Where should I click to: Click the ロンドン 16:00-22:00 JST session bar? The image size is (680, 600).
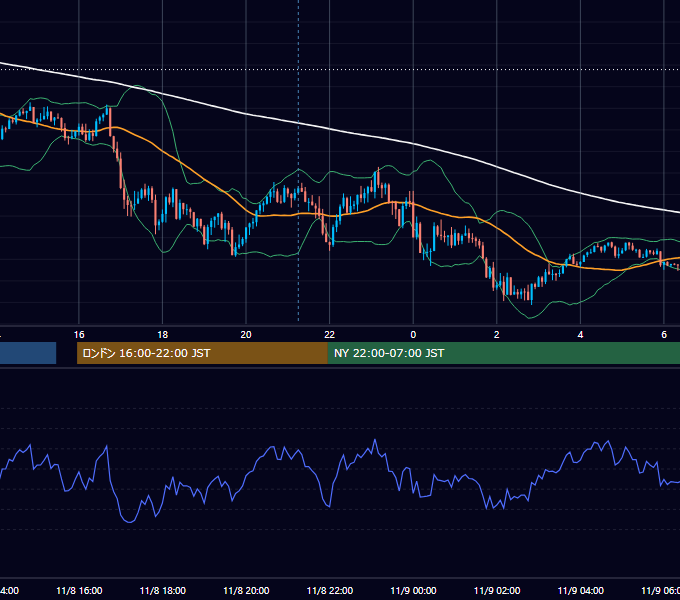(202, 353)
